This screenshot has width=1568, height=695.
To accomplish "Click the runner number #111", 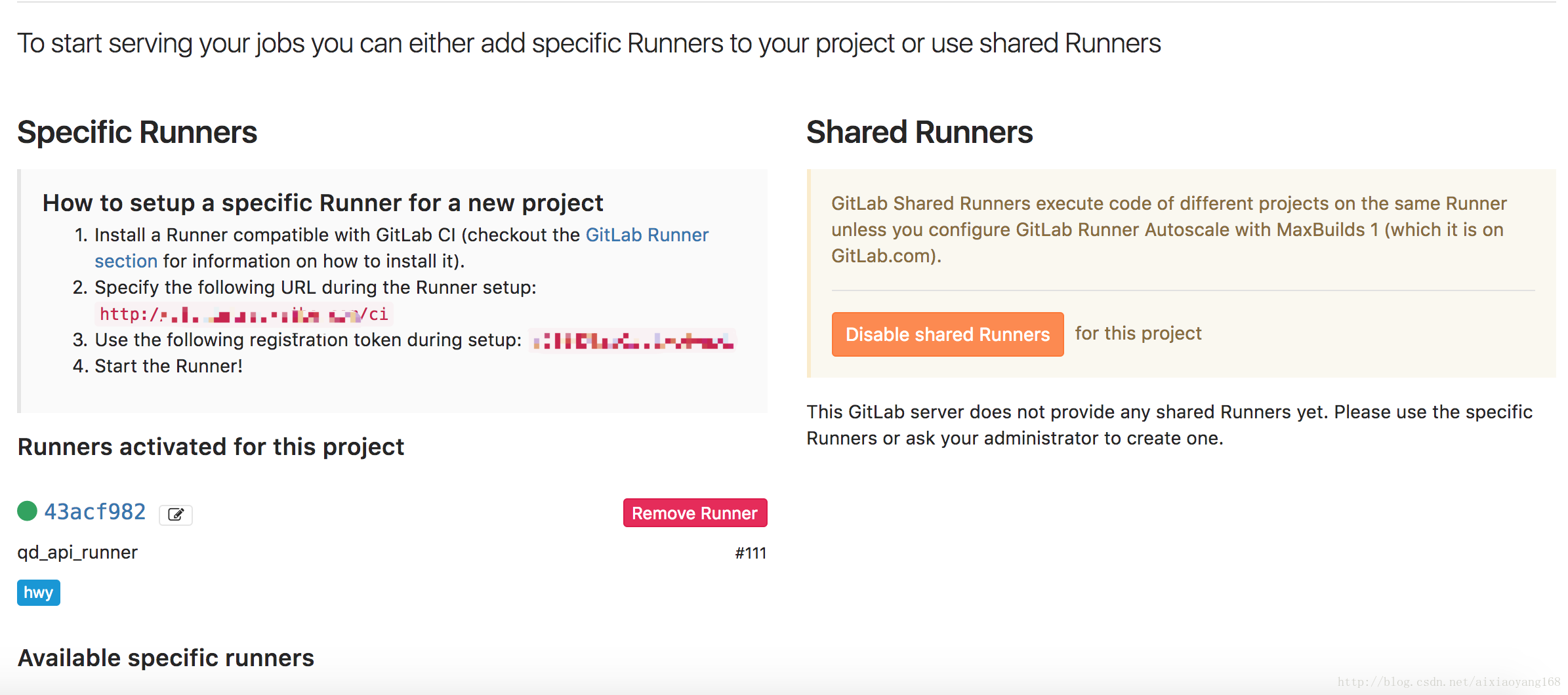I will (x=751, y=553).
